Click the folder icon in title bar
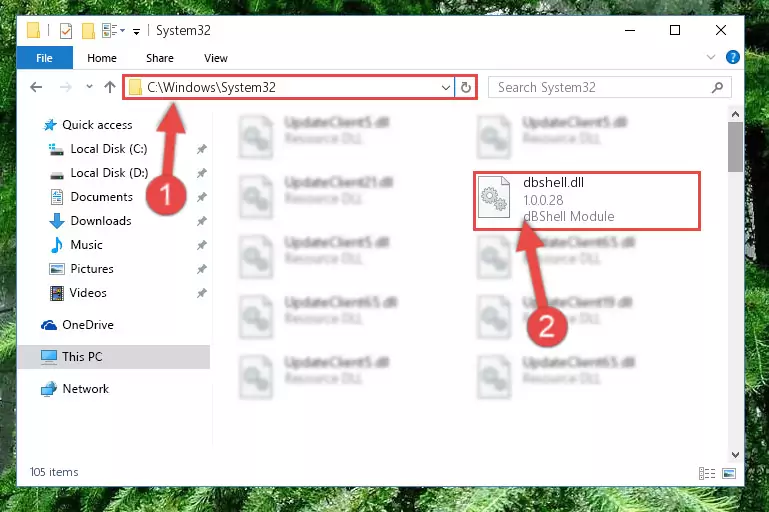The height and width of the screenshot is (512, 769). 33,30
